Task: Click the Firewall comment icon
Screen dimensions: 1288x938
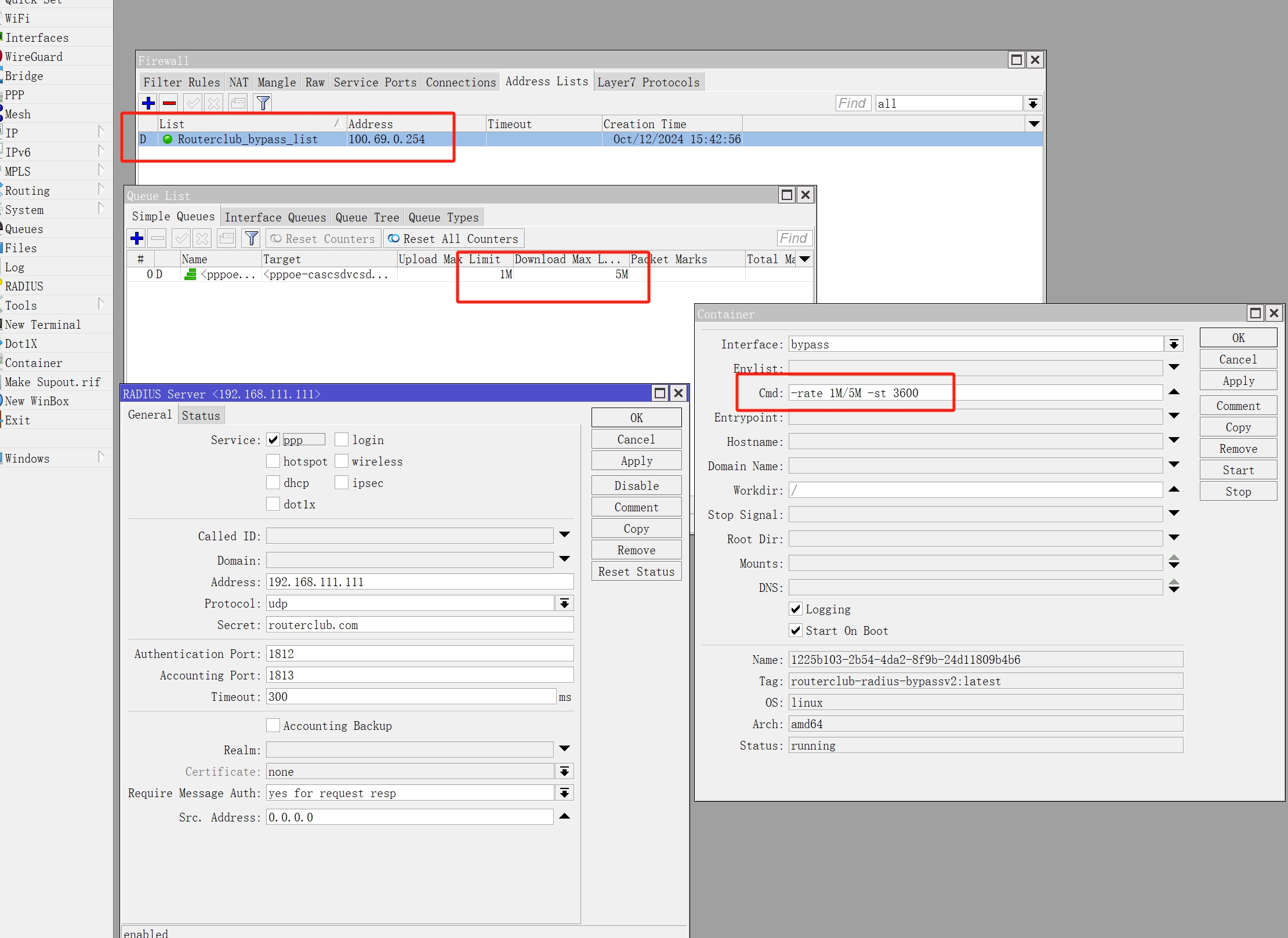Action: (238, 103)
